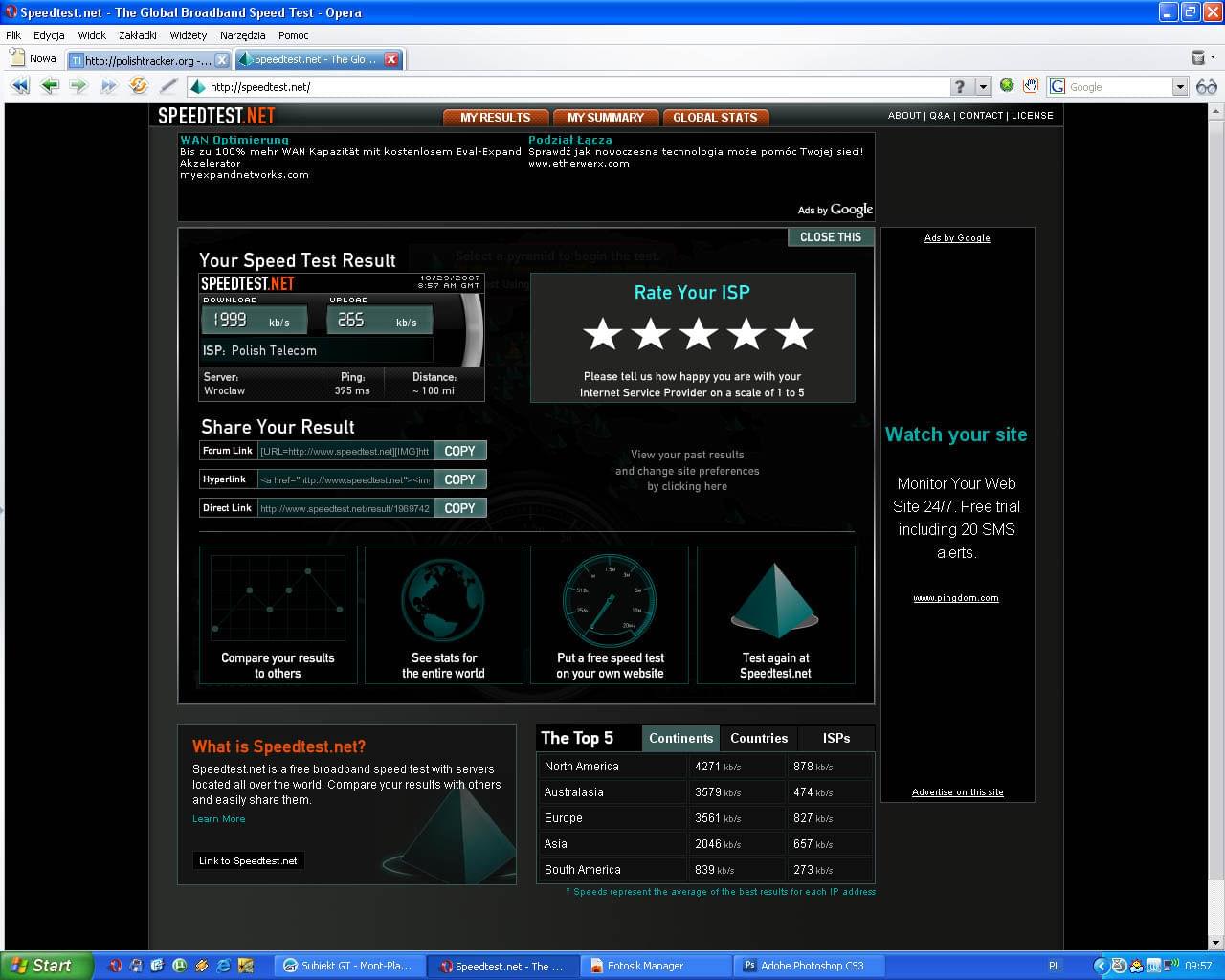
Task: Open the MY SUMMARY tab
Action: [x=606, y=118]
